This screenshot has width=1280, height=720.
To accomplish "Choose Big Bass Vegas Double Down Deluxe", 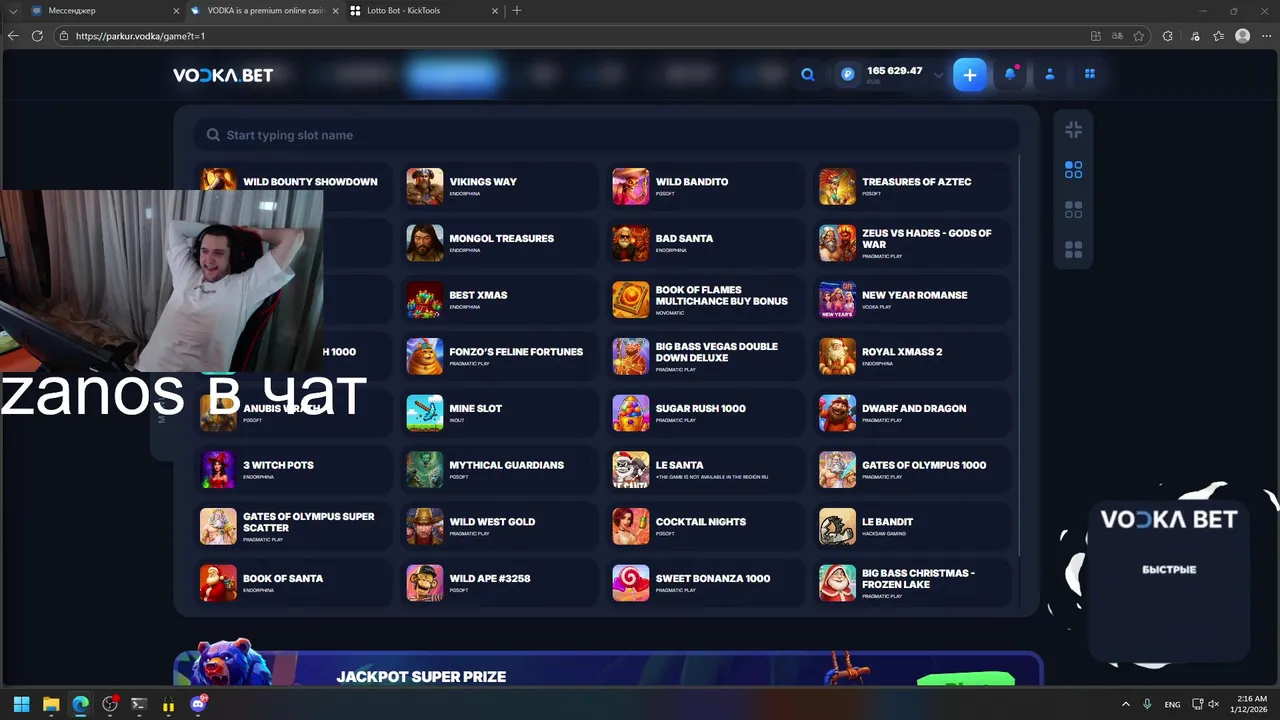I will coord(705,357).
